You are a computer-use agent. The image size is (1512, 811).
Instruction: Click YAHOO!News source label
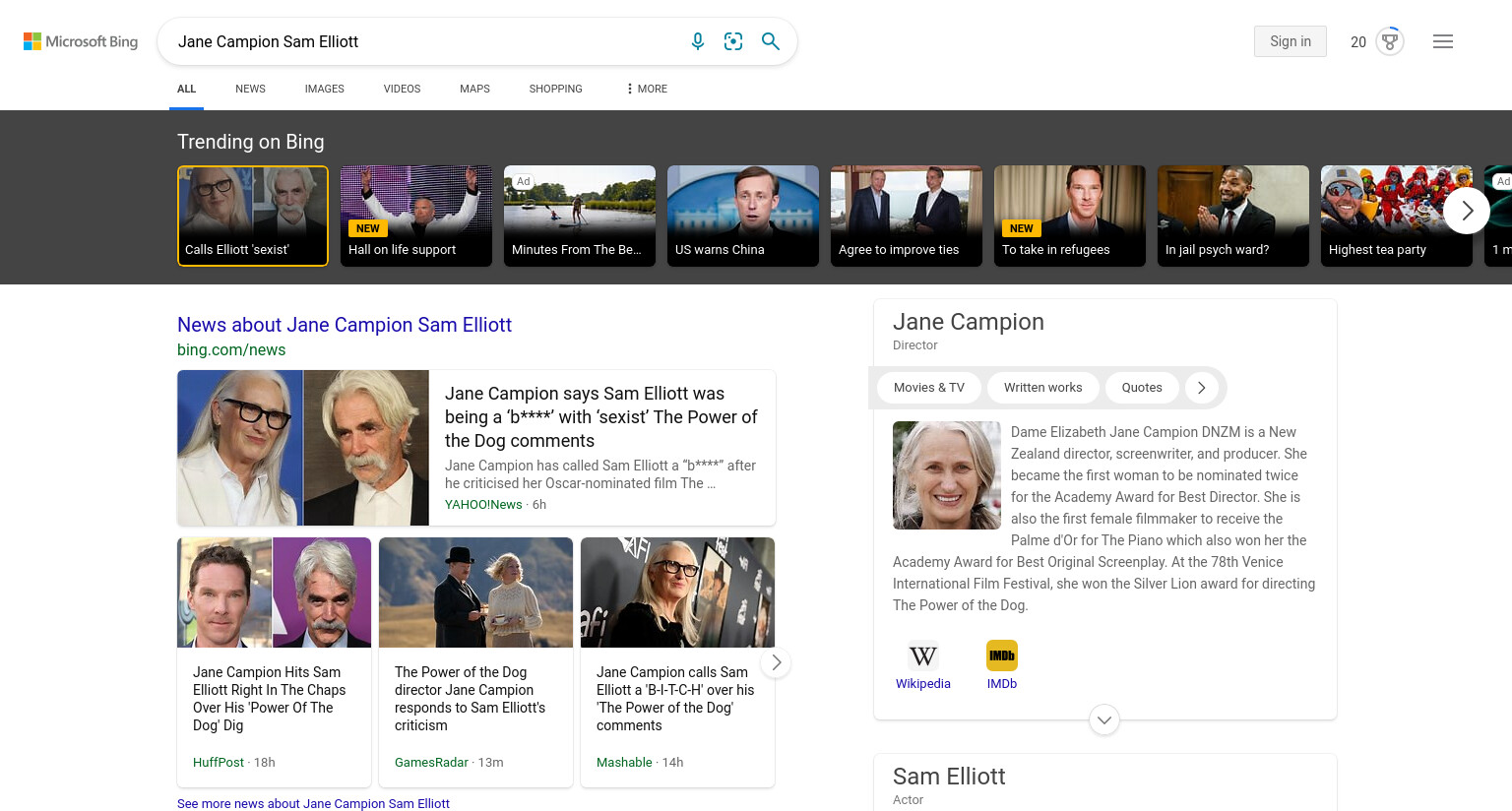tap(483, 504)
